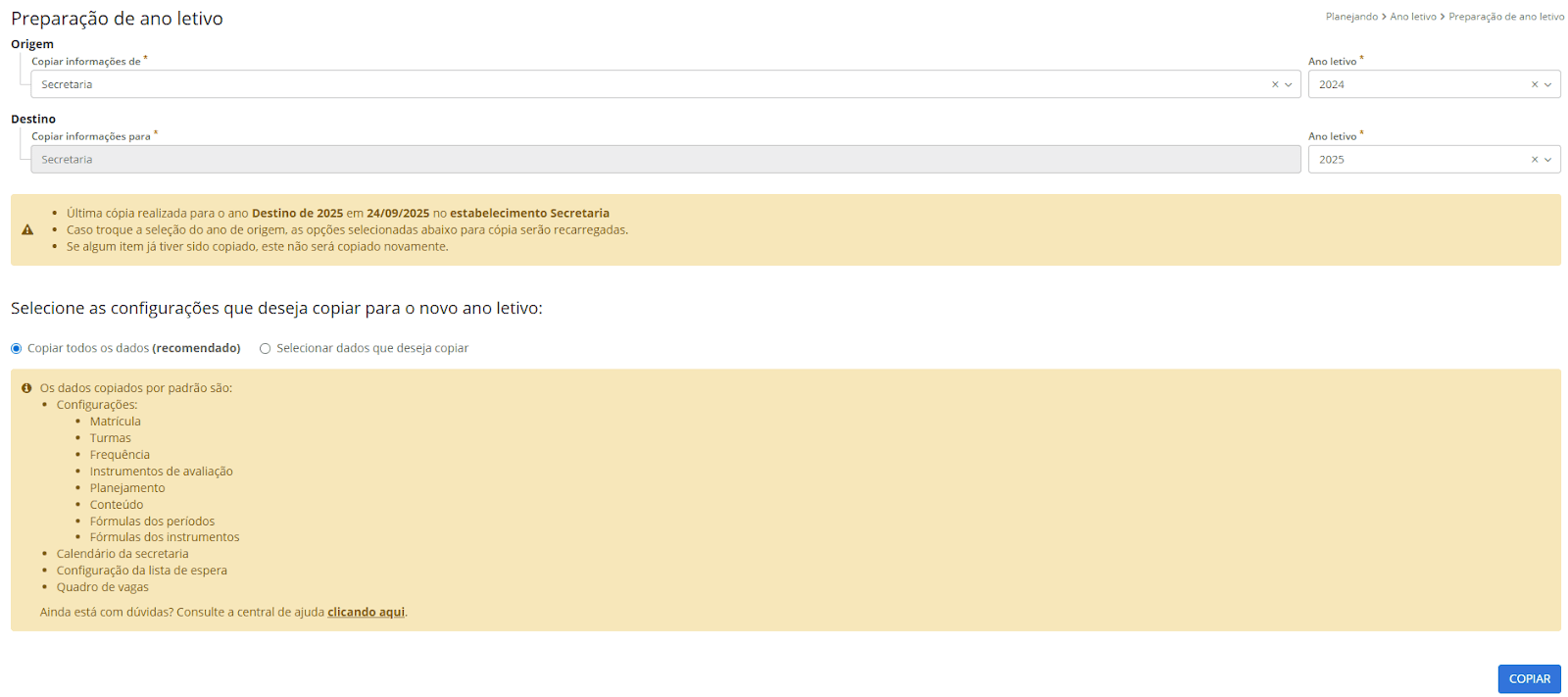Viewport: 1568px width, 697px height.
Task: Open the help center 'clicando aqui' link
Action: [366, 612]
